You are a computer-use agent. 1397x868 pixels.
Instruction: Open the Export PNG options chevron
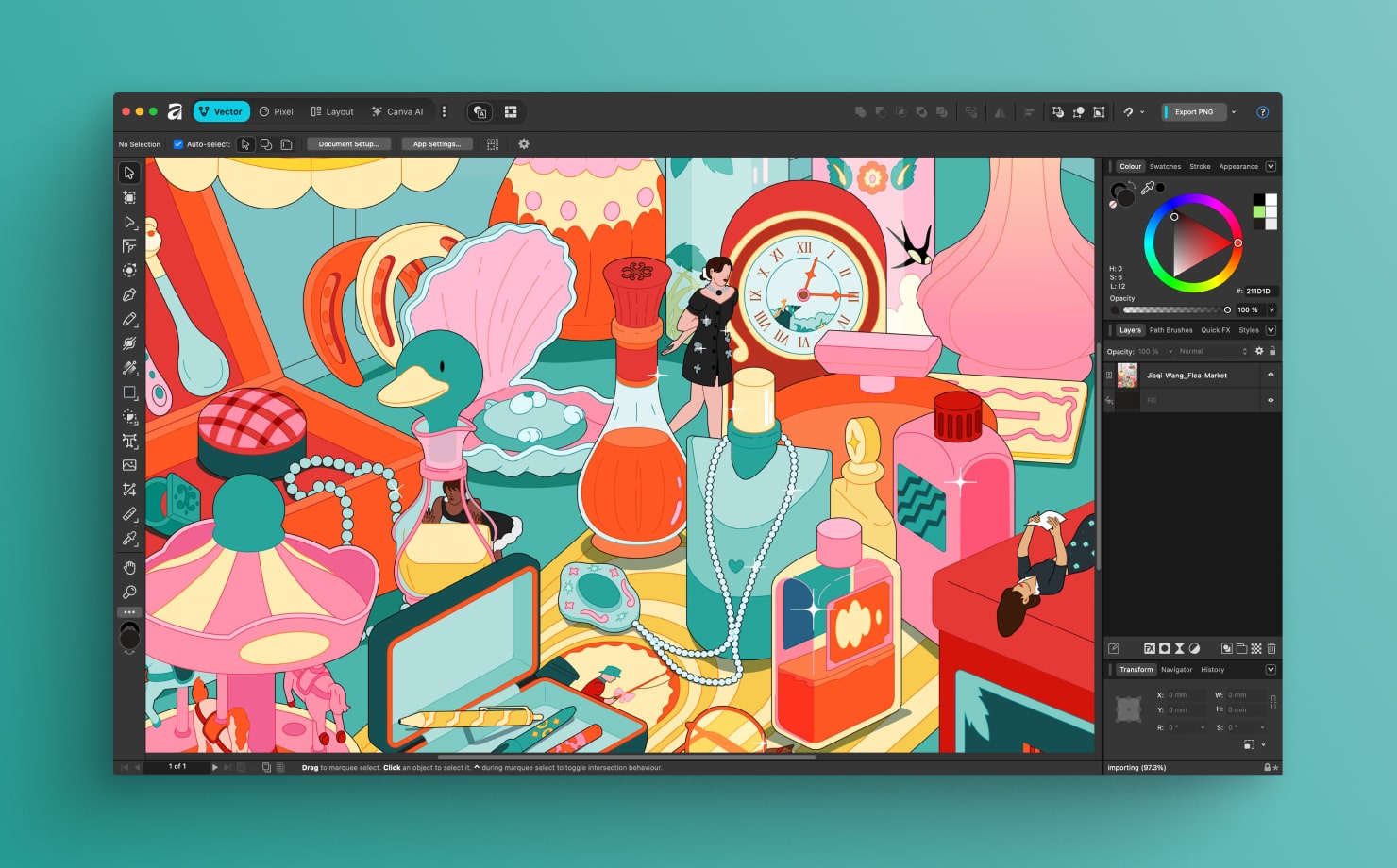(x=1235, y=111)
